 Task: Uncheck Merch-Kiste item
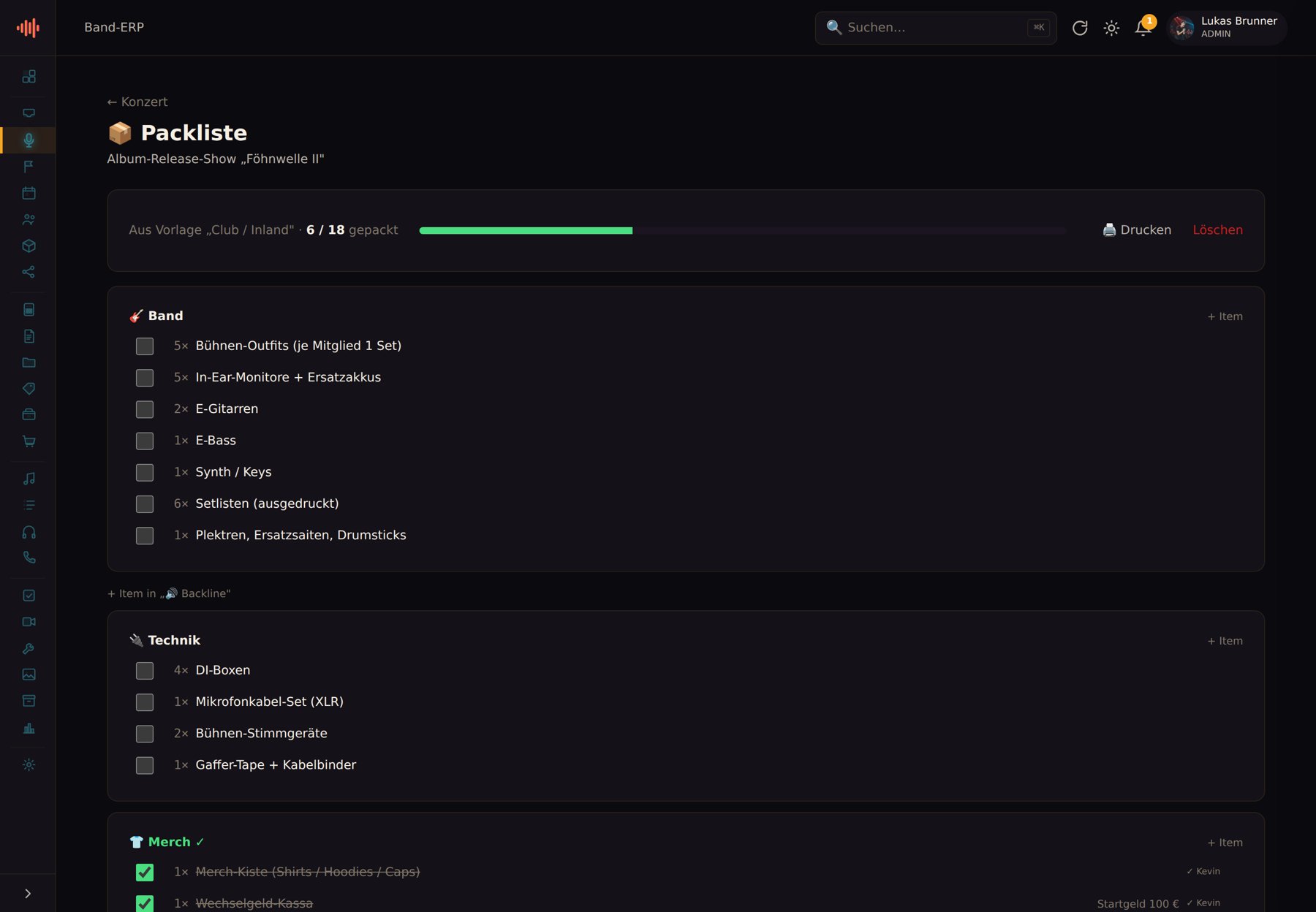click(x=145, y=872)
